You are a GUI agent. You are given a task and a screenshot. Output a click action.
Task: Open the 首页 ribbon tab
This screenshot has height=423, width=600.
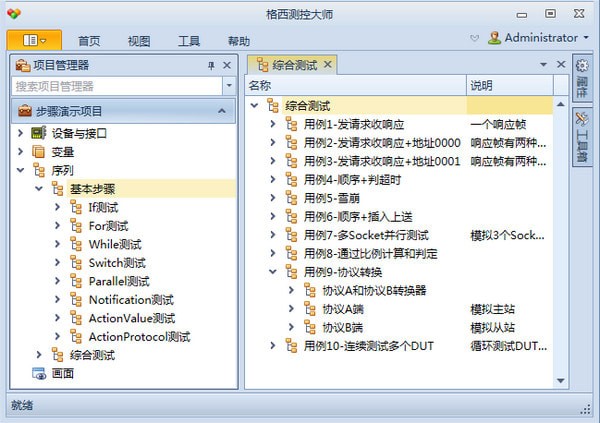pos(89,41)
